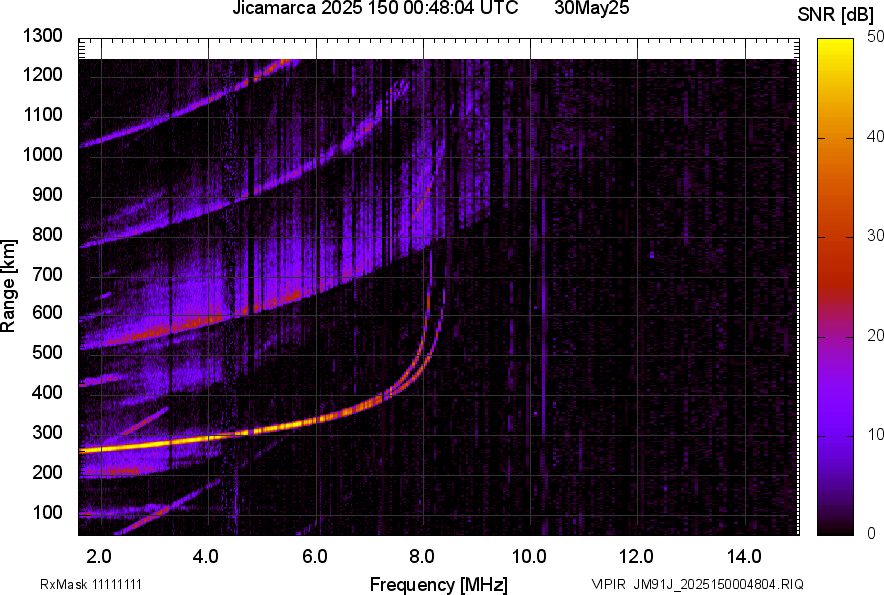This screenshot has width=884, height=595.
Task: Click the colorbar tick value '30'
Action: [875, 235]
